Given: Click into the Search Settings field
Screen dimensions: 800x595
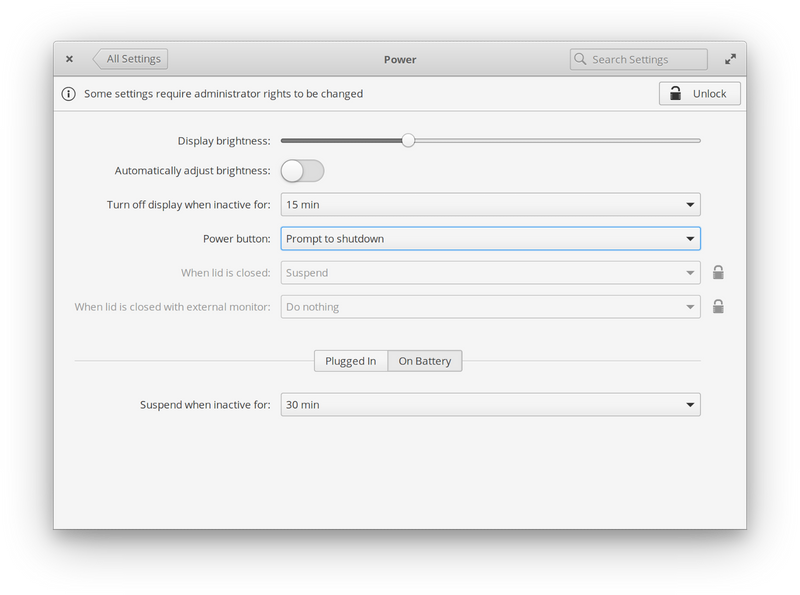Looking at the screenshot, I should [x=639, y=59].
